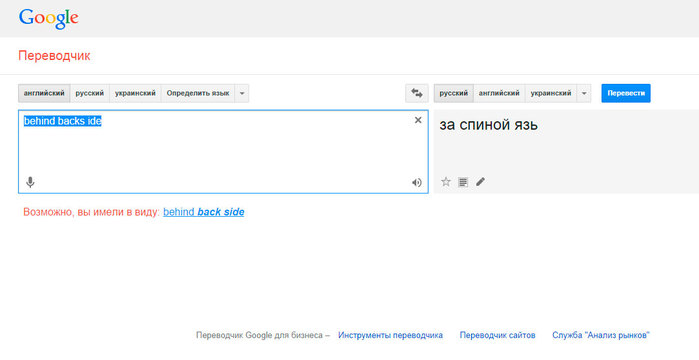Activate microphone voice input
The image size is (699, 360).
tap(30, 182)
